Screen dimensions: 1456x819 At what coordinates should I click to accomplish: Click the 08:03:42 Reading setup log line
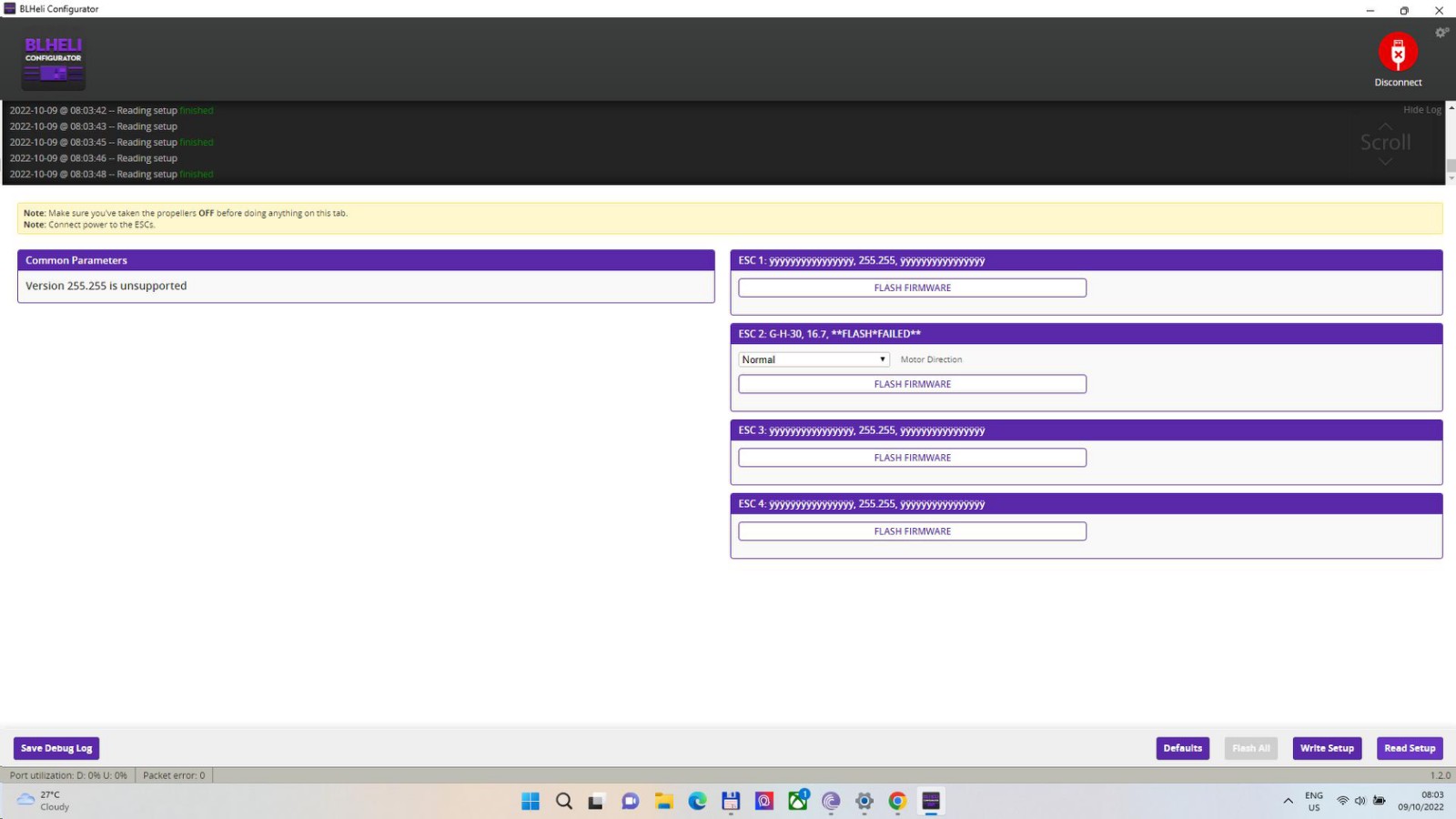click(111, 110)
